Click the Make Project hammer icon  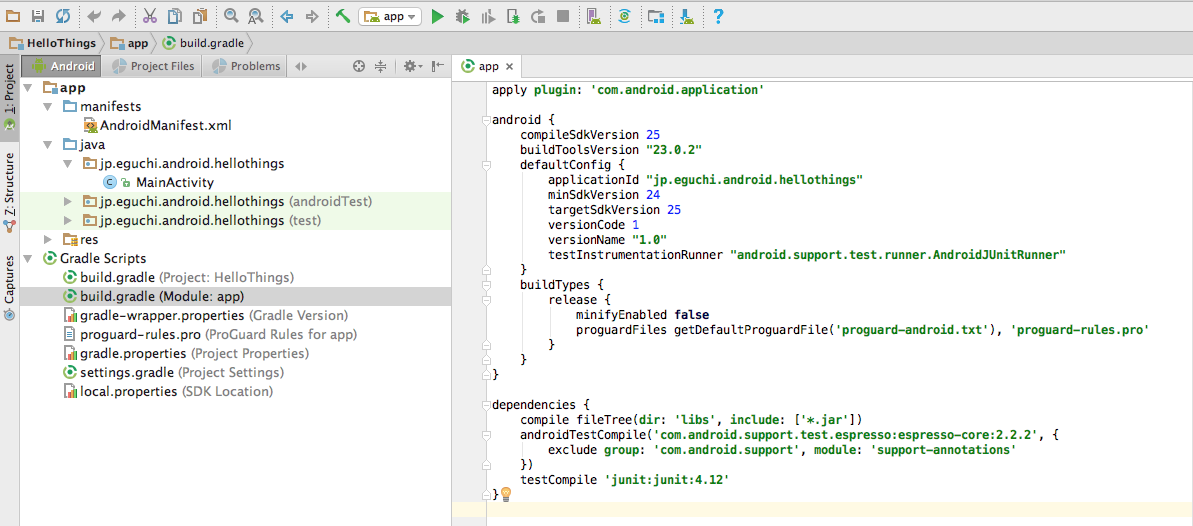[342, 16]
